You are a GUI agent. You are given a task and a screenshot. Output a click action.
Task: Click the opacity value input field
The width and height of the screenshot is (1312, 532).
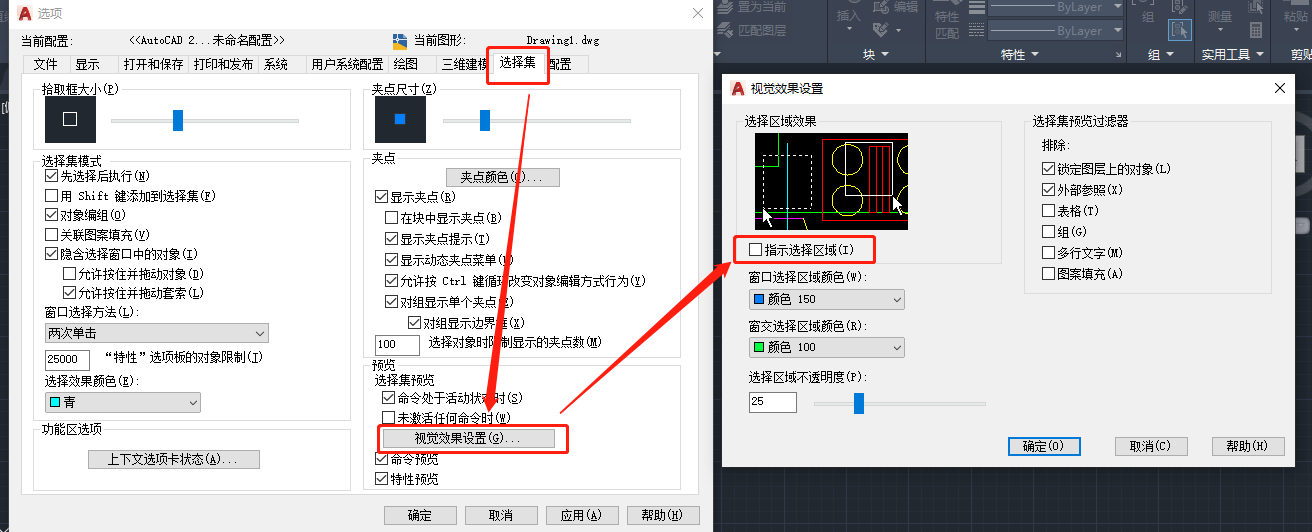772,402
